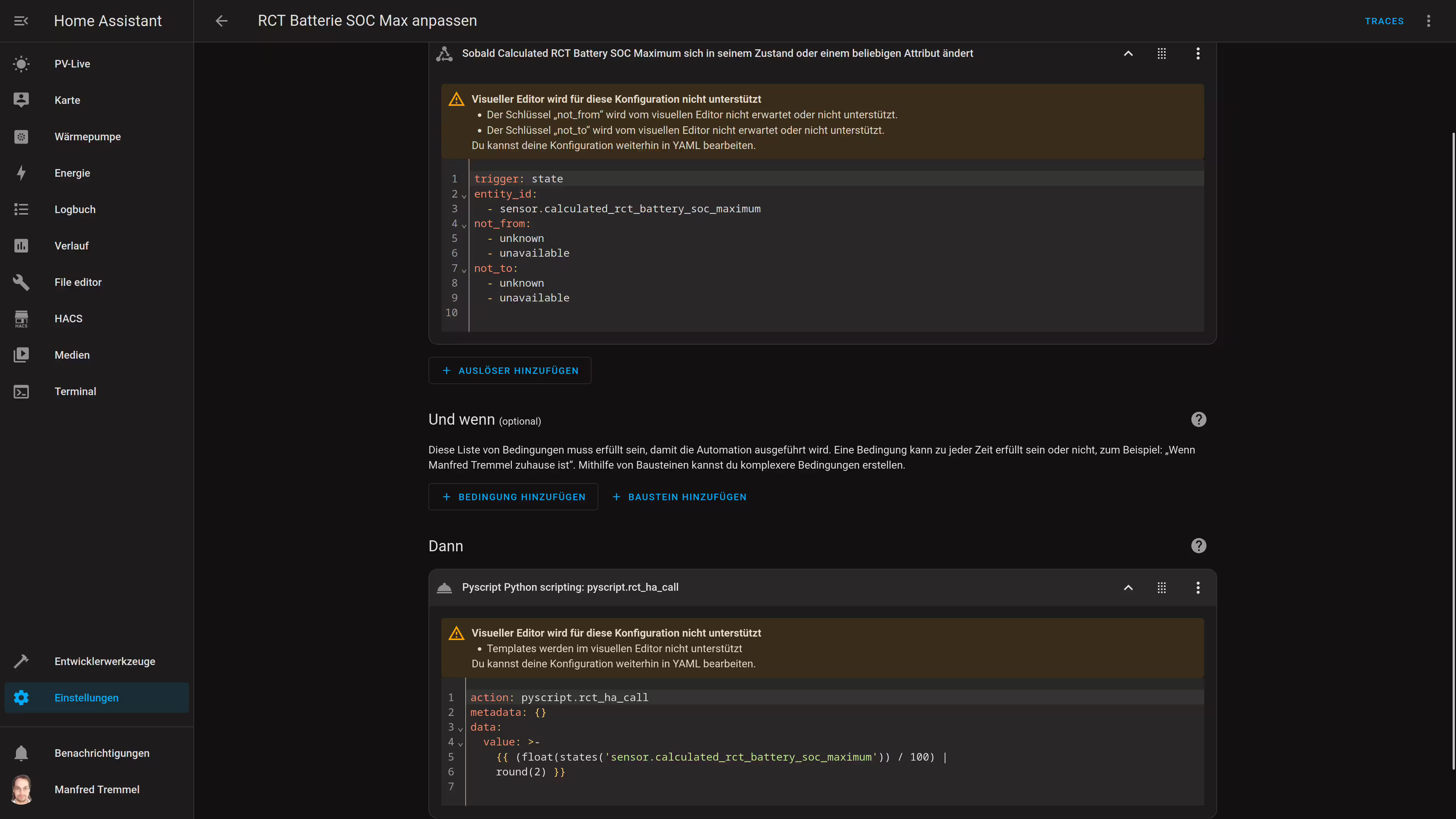Viewport: 1456px width, 819px height.
Task: Click the Benachrichtigungen bell icon
Action: [21, 753]
